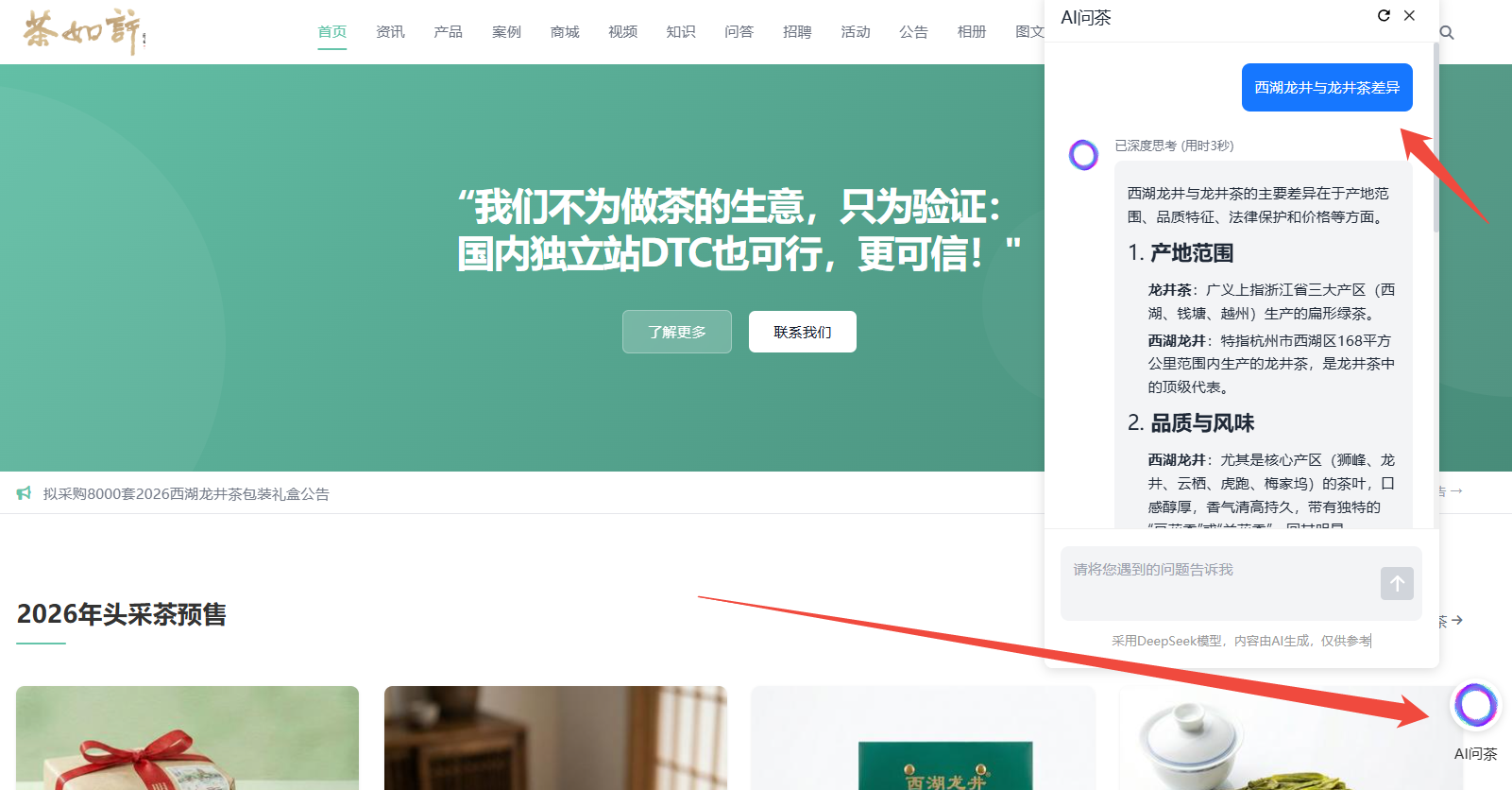Open the 西湖龙井茶包装礼盒 procurement announcement link

(186, 494)
